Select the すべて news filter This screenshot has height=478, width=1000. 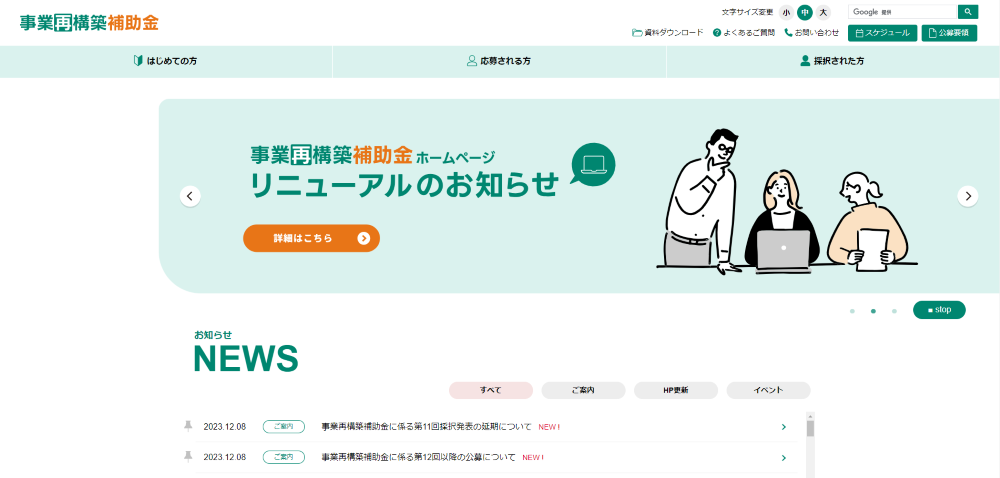coord(490,390)
